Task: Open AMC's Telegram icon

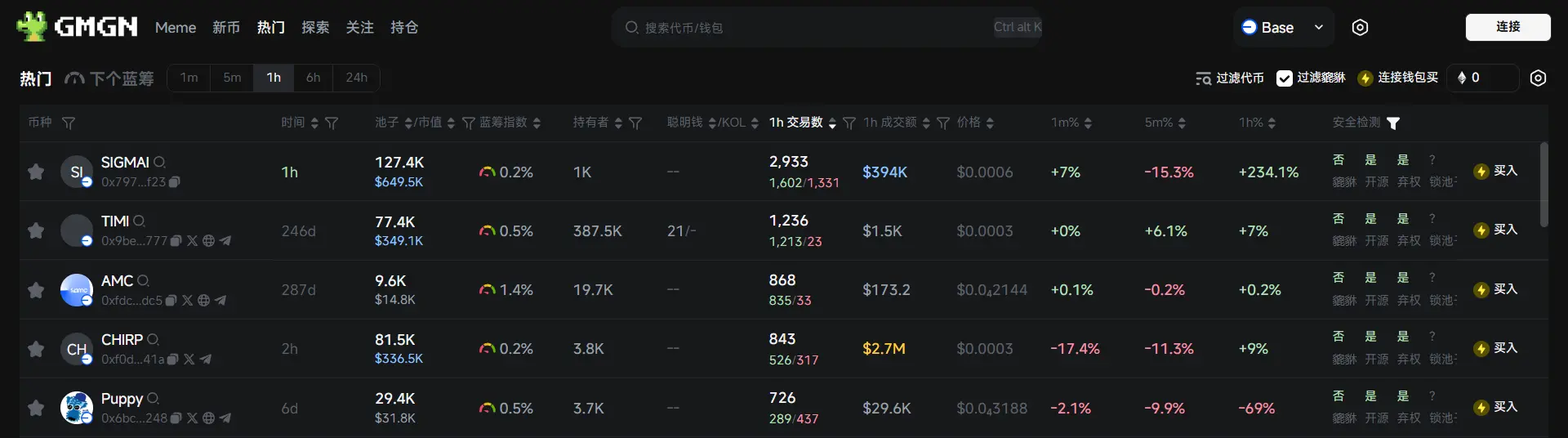Action: (x=220, y=301)
